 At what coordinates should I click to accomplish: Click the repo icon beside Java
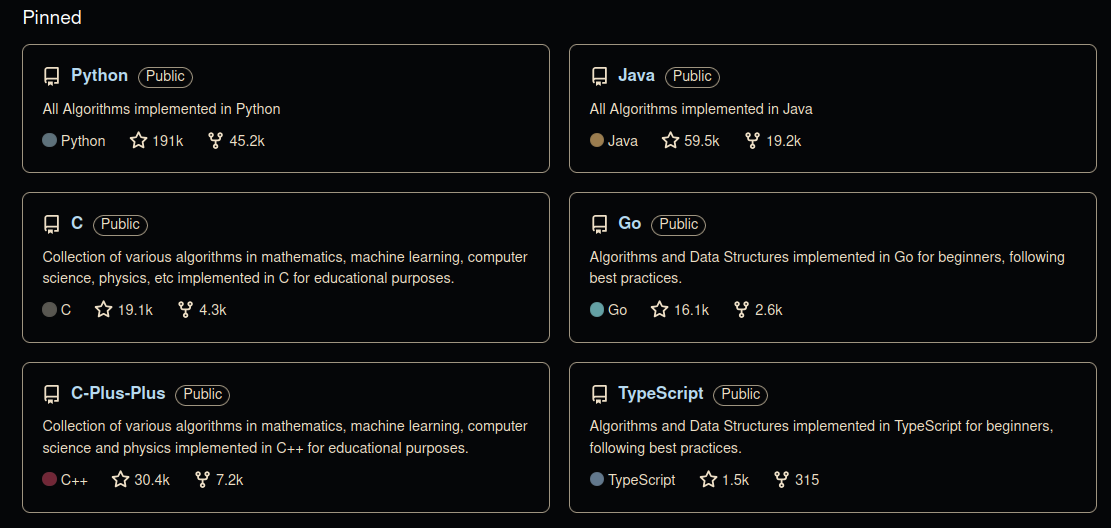[599, 77]
